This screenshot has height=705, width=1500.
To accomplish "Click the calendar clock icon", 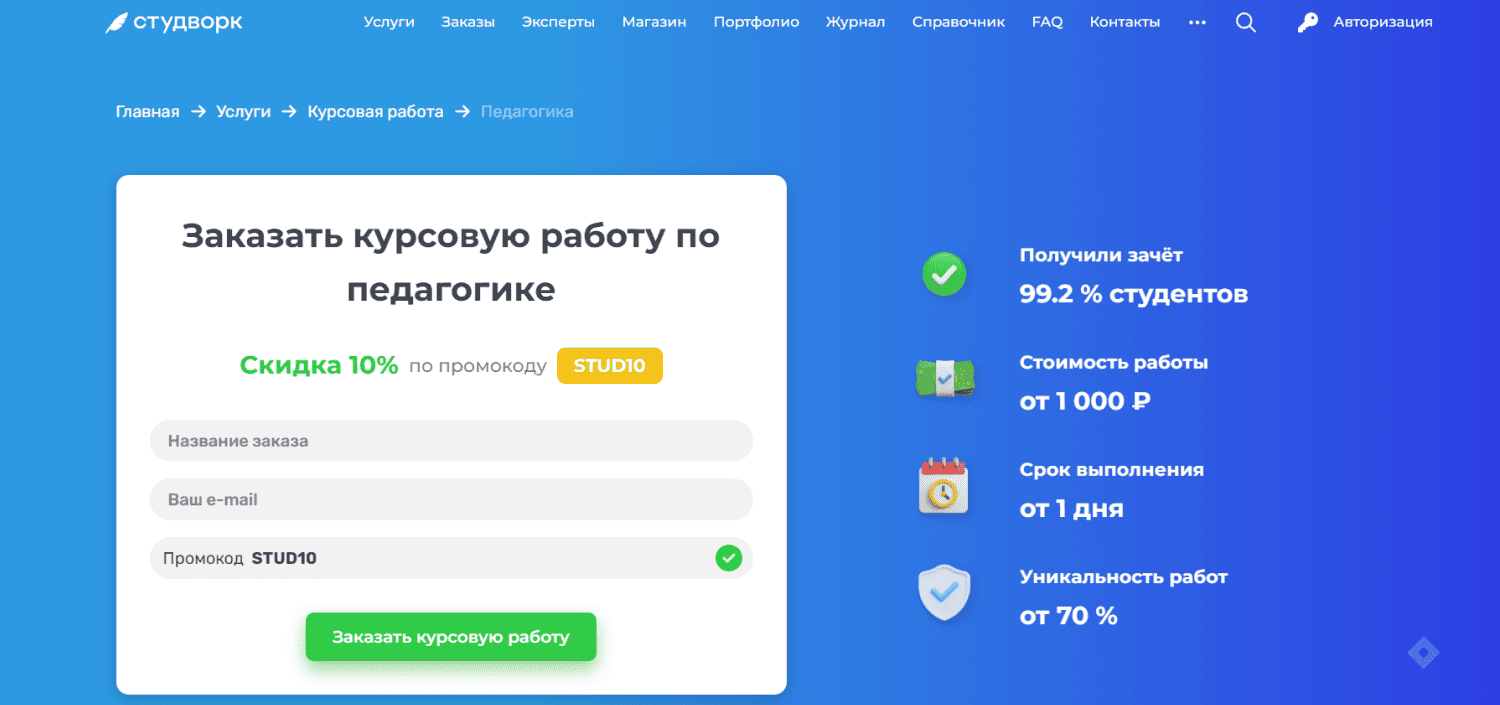I will click(943, 487).
